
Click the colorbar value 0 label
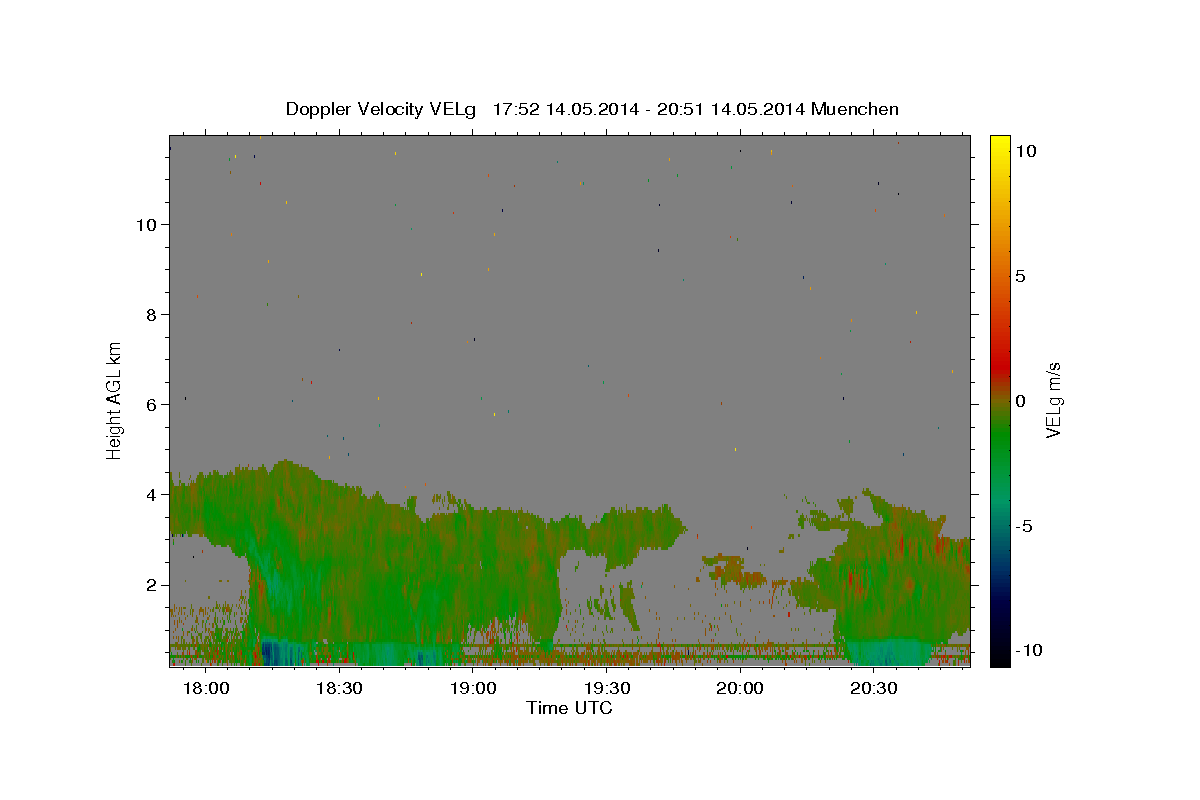click(x=1020, y=401)
